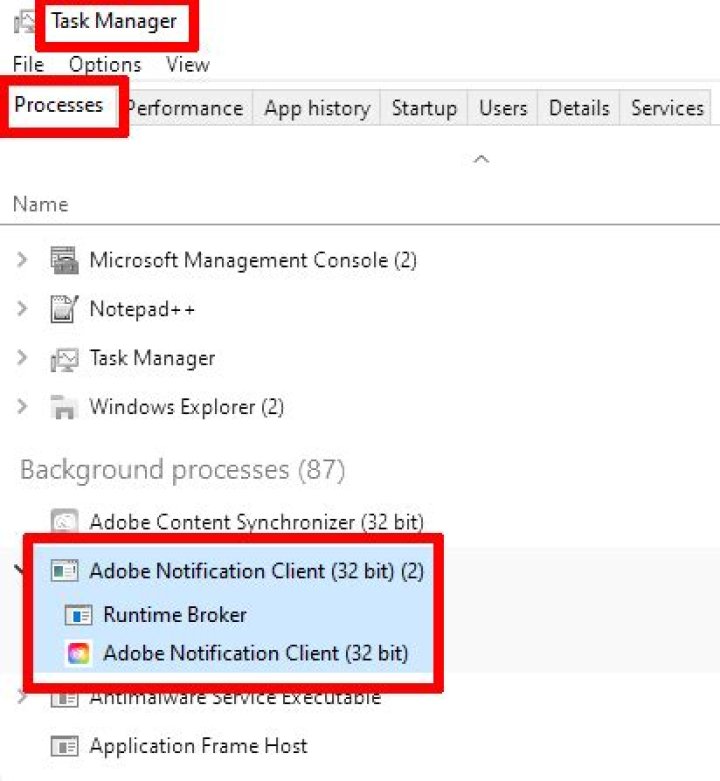Viewport: 720px width, 781px height.
Task: Open the Startup tab
Action: point(424,108)
